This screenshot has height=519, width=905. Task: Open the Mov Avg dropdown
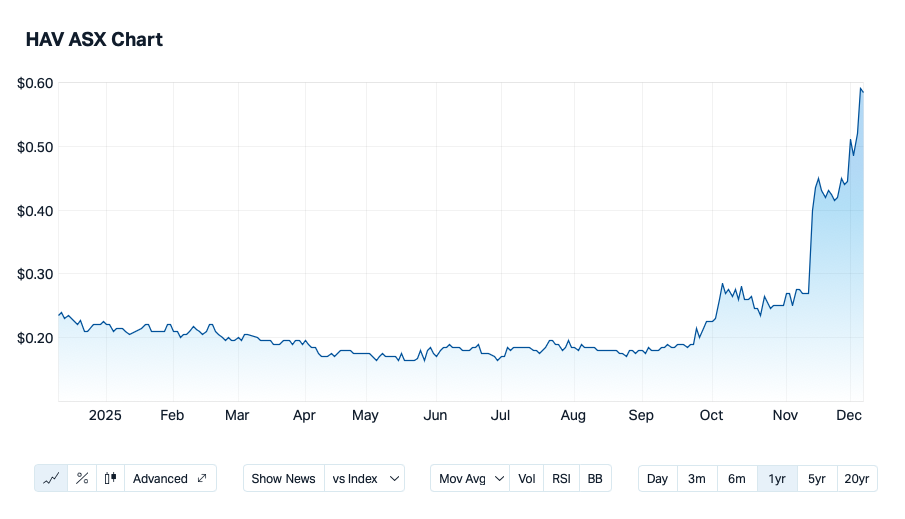[x=471, y=478]
